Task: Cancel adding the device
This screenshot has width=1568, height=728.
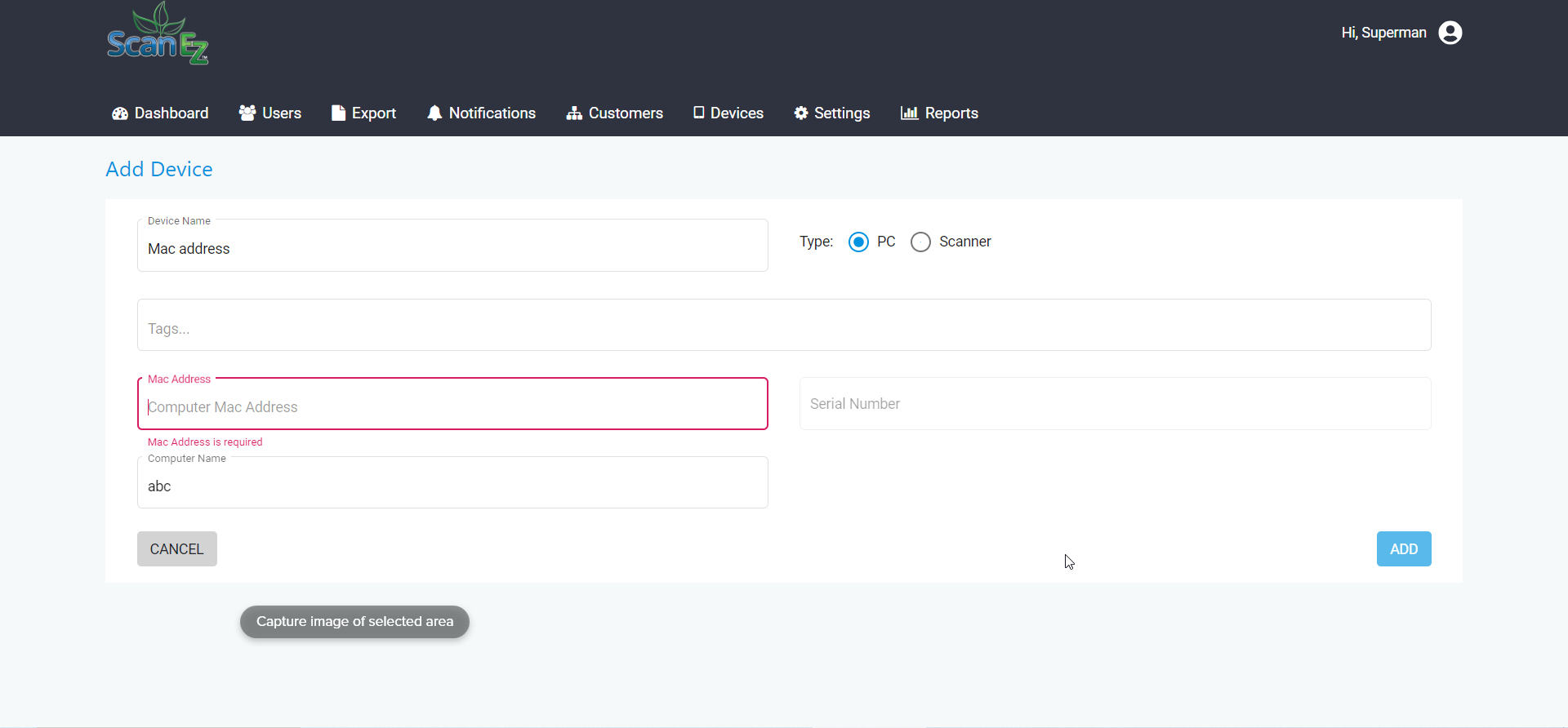Action: (177, 548)
